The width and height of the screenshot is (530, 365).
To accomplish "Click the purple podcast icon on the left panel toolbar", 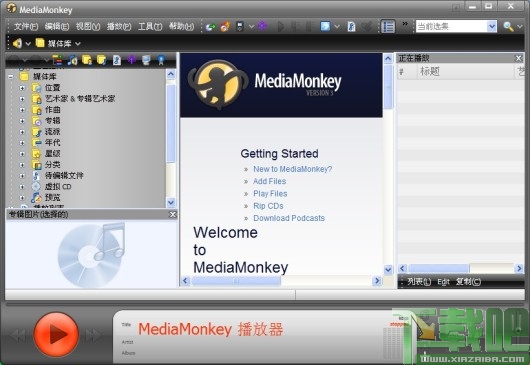I will [131, 60].
